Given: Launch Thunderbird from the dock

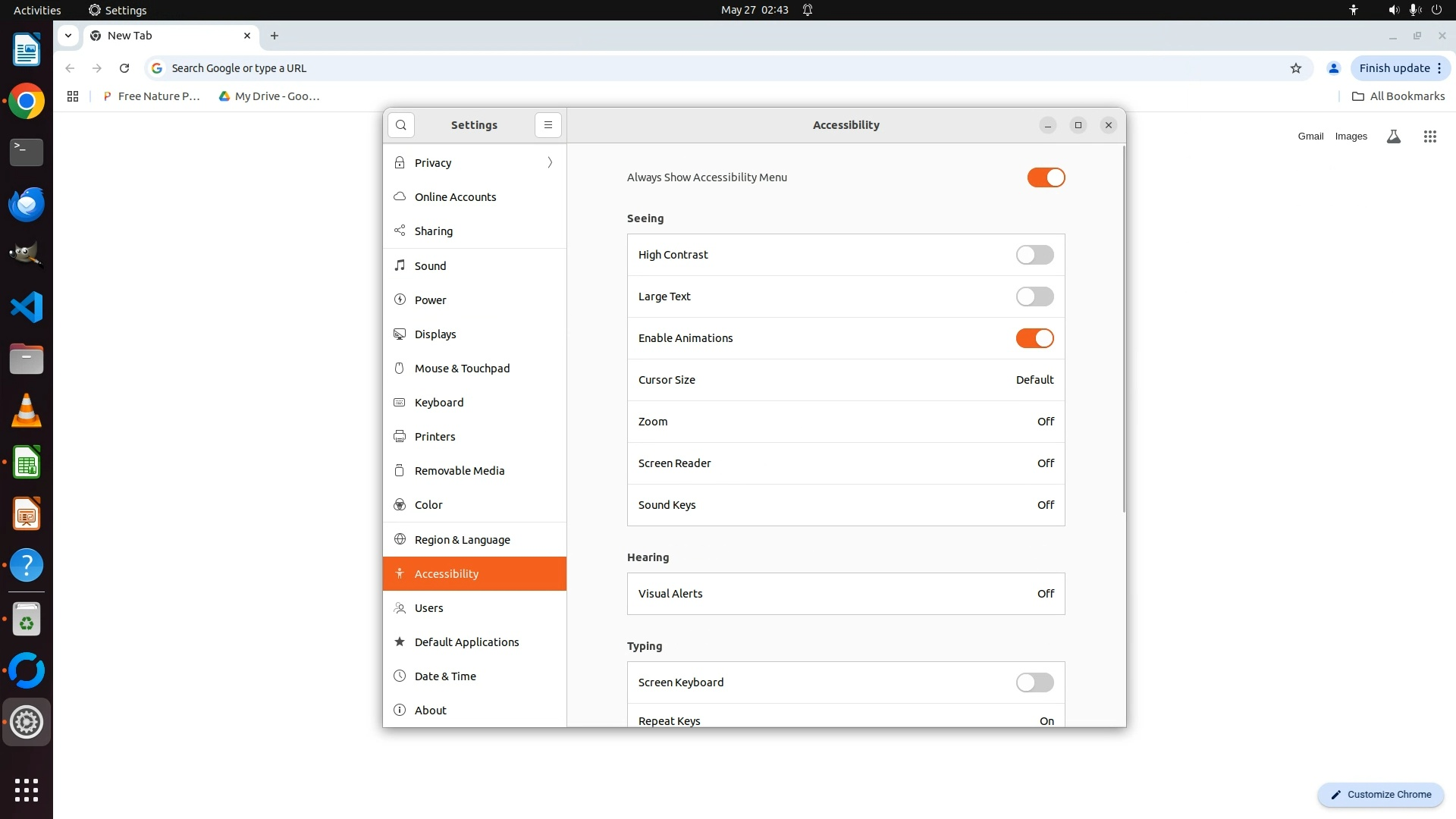Looking at the screenshot, I should [x=27, y=204].
